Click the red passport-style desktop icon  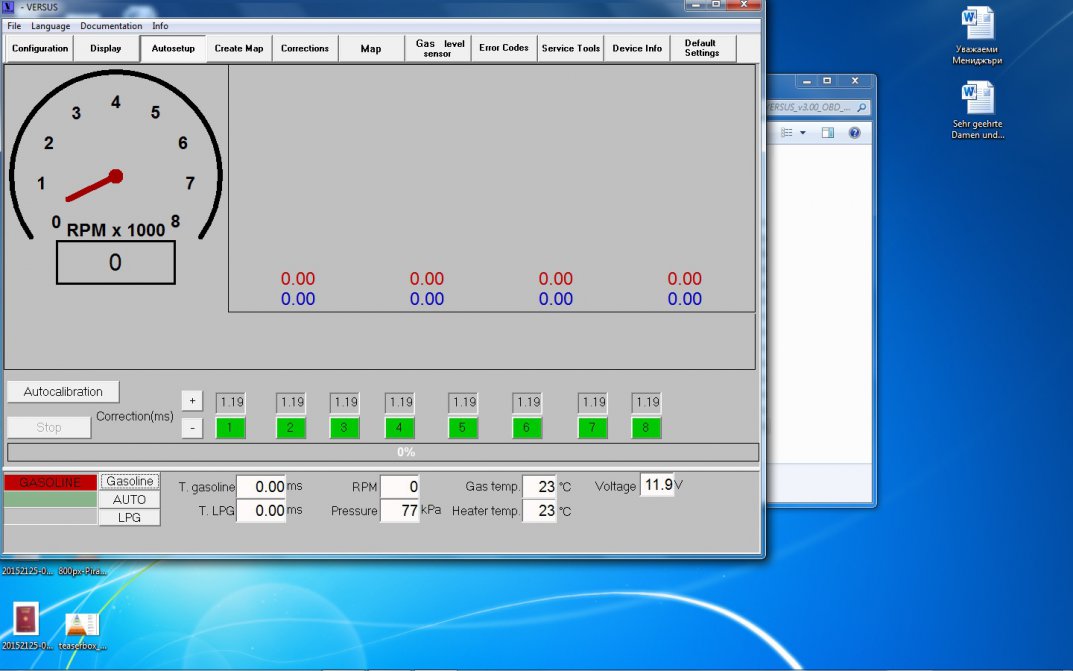pos(26,620)
